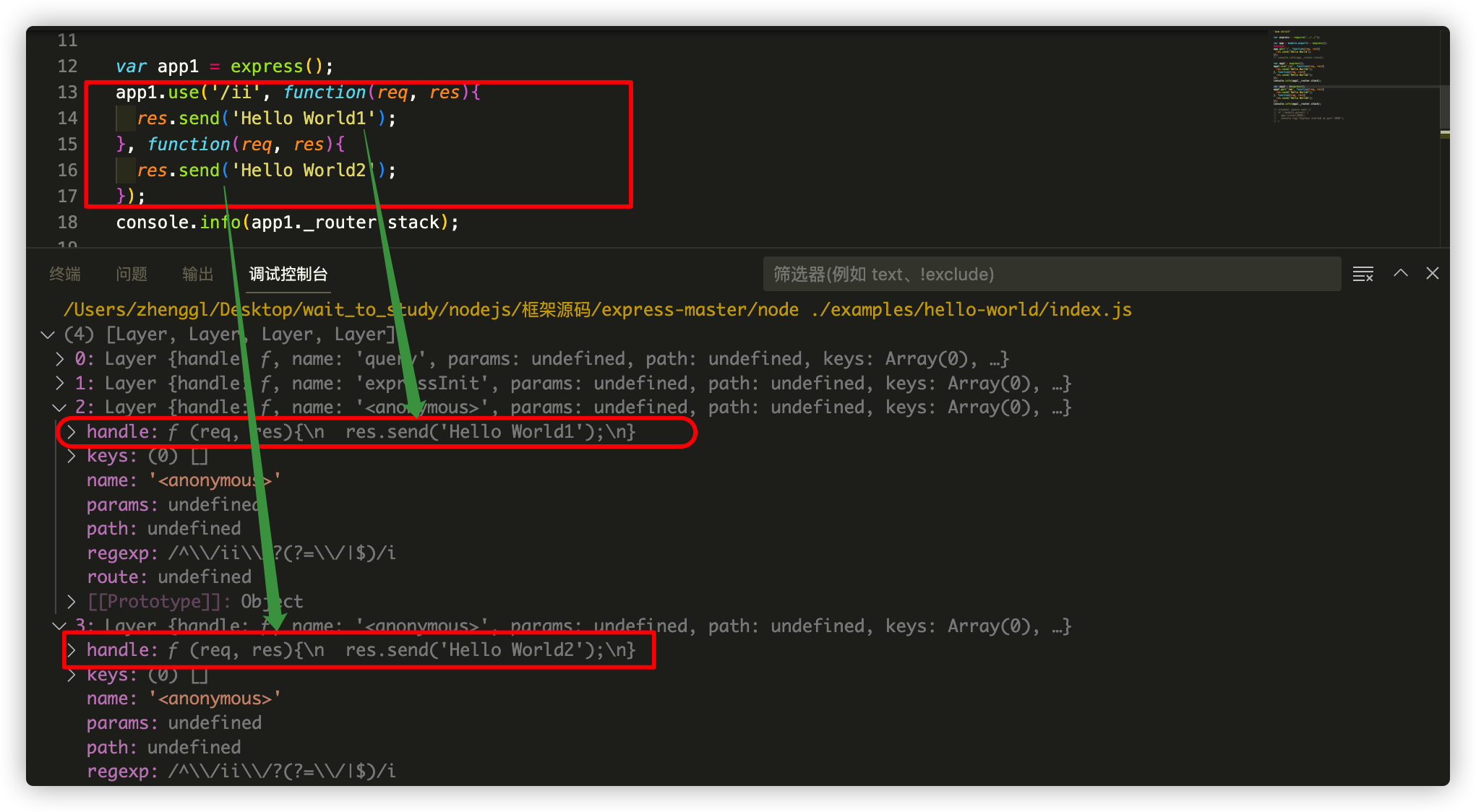Expand Layer 1 named 'expressInit'
The image size is (1476, 812).
click(59, 384)
